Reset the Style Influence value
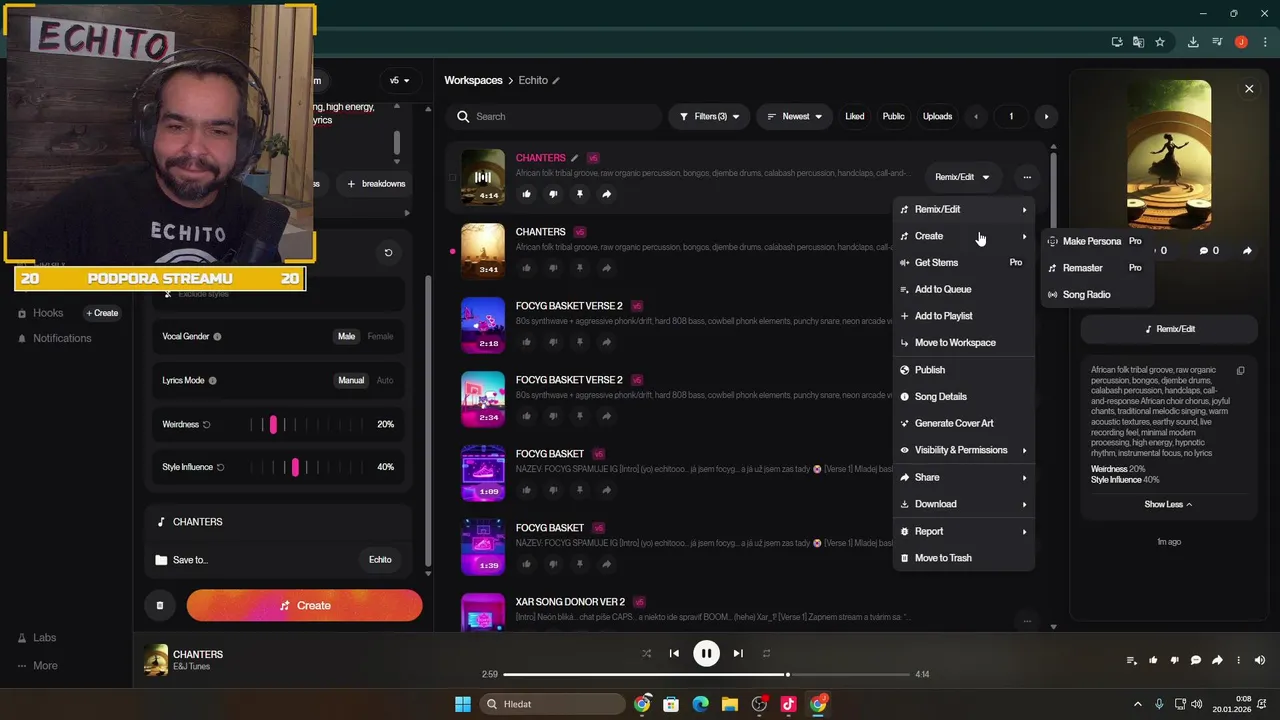This screenshot has height=720, width=1280. click(x=221, y=467)
